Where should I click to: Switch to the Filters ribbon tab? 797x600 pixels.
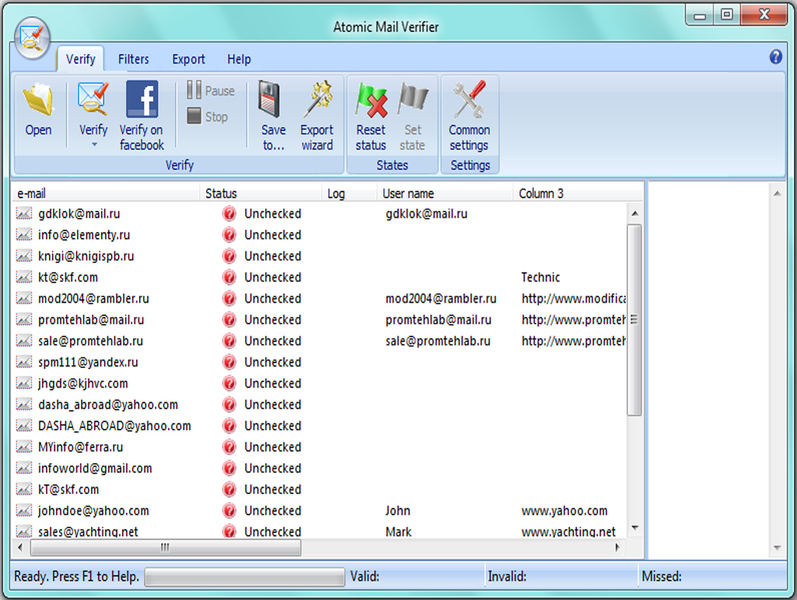pos(133,59)
